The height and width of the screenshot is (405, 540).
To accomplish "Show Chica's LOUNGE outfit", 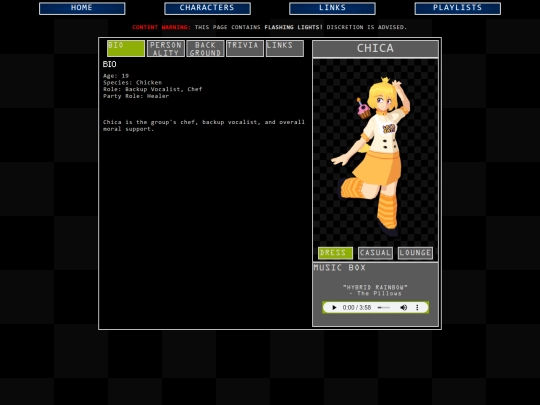I will (415, 253).
